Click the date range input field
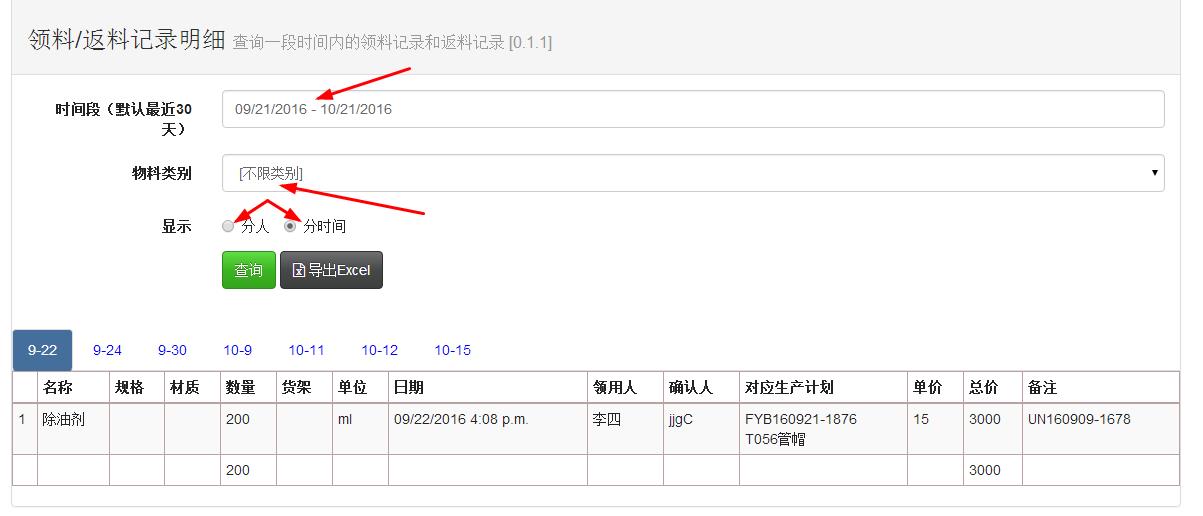The width and height of the screenshot is (1203, 516). click(692, 109)
